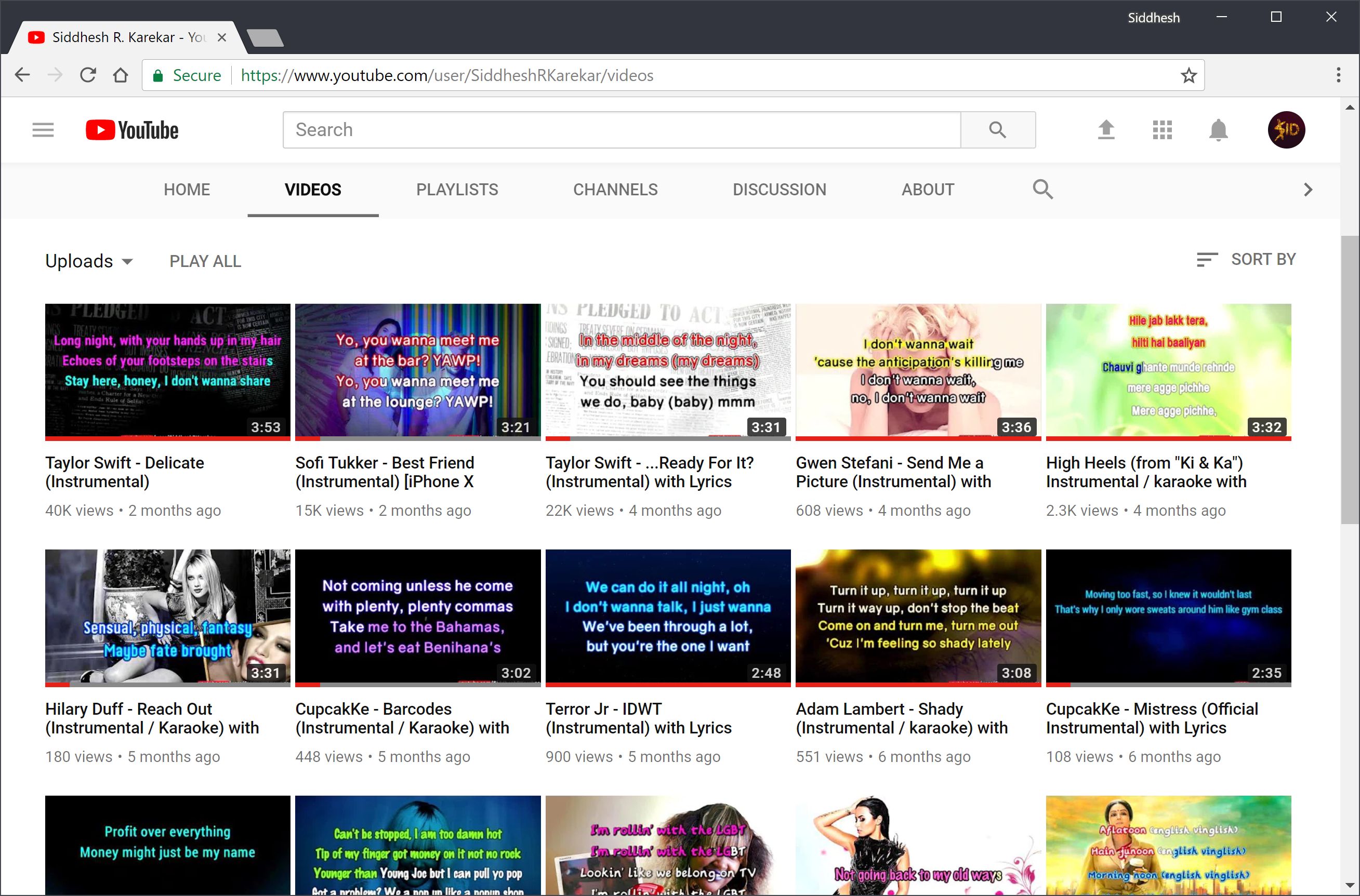Image resolution: width=1360 pixels, height=896 pixels.
Task: Open the 'Can't be stopped' lyrics thumbnail
Action: (x=418, y=845)
